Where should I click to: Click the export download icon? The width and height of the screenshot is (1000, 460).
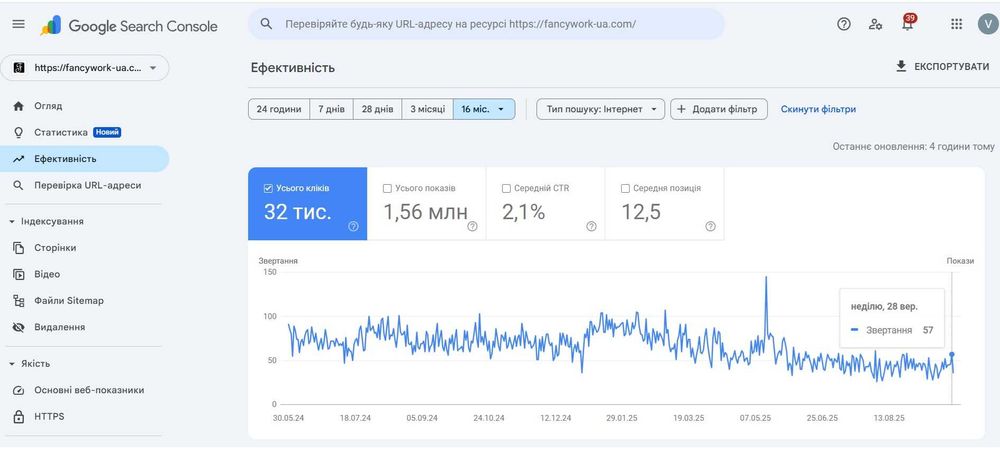901,66
